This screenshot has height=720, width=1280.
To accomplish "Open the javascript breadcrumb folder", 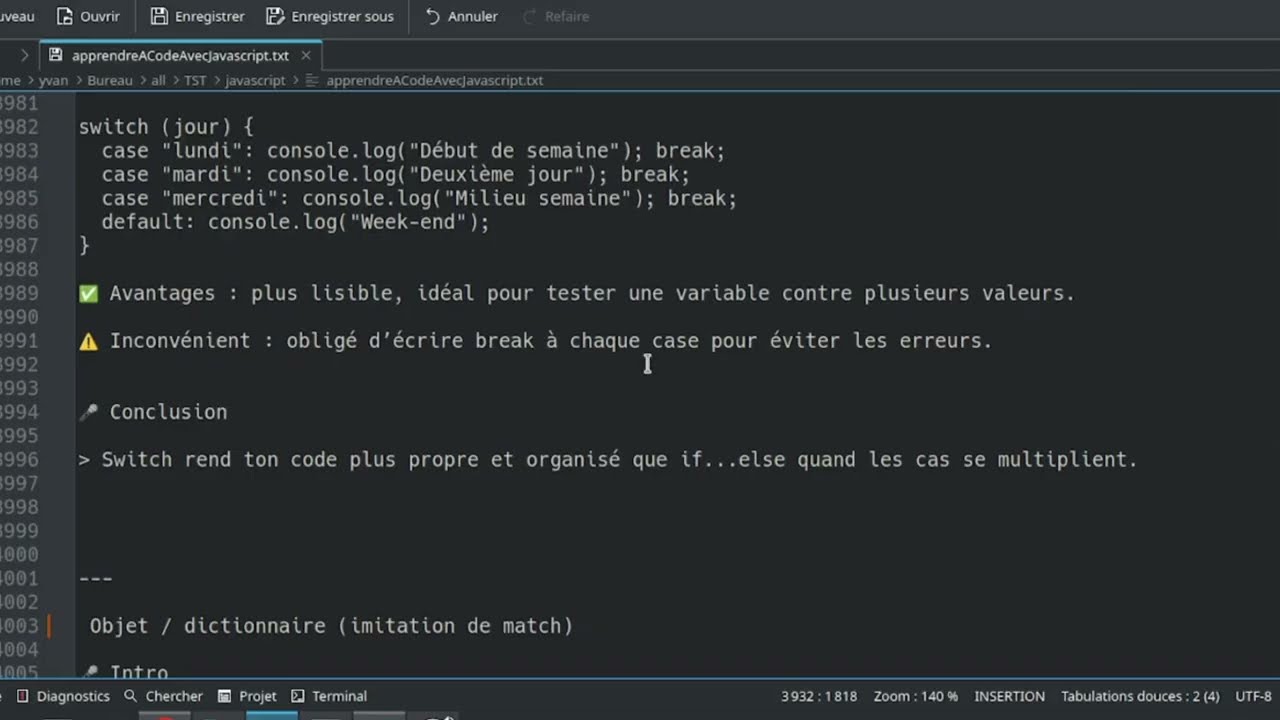I will (x=255, y=80).
